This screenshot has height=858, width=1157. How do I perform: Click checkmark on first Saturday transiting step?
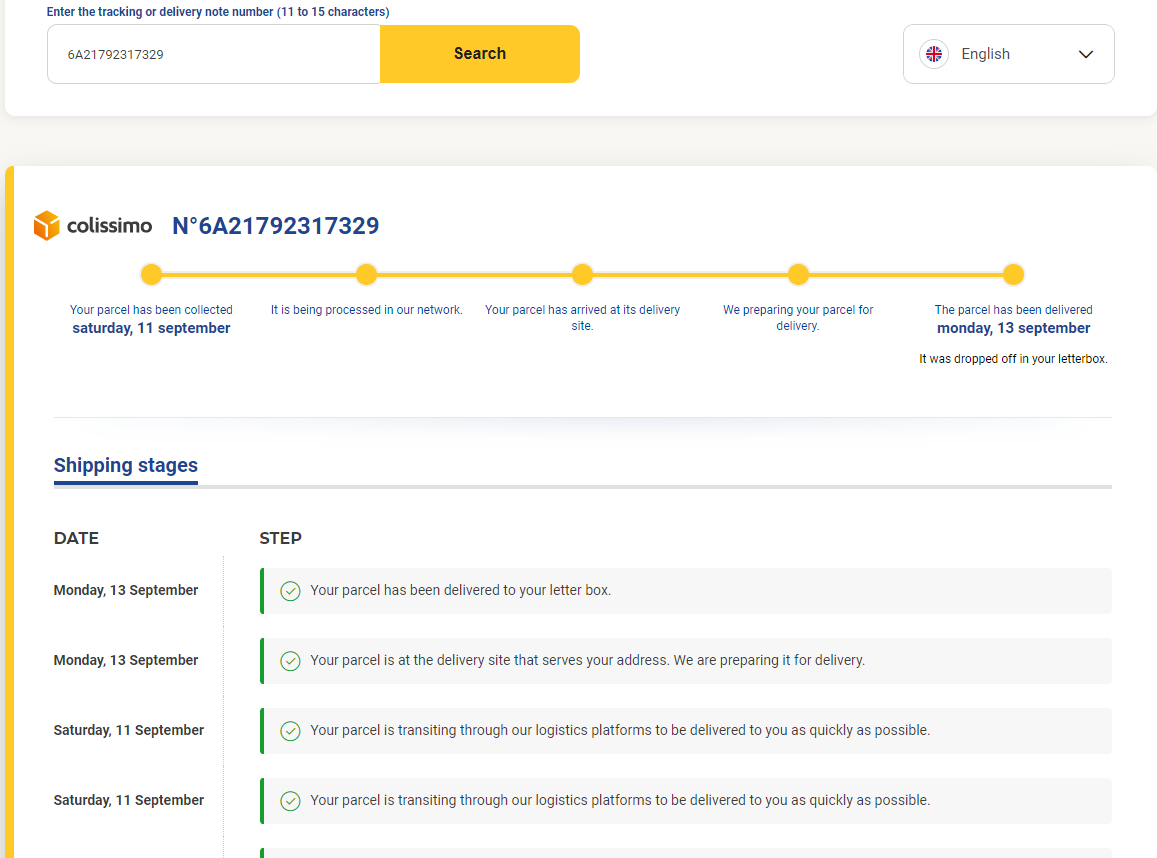[x=290, y=731]
